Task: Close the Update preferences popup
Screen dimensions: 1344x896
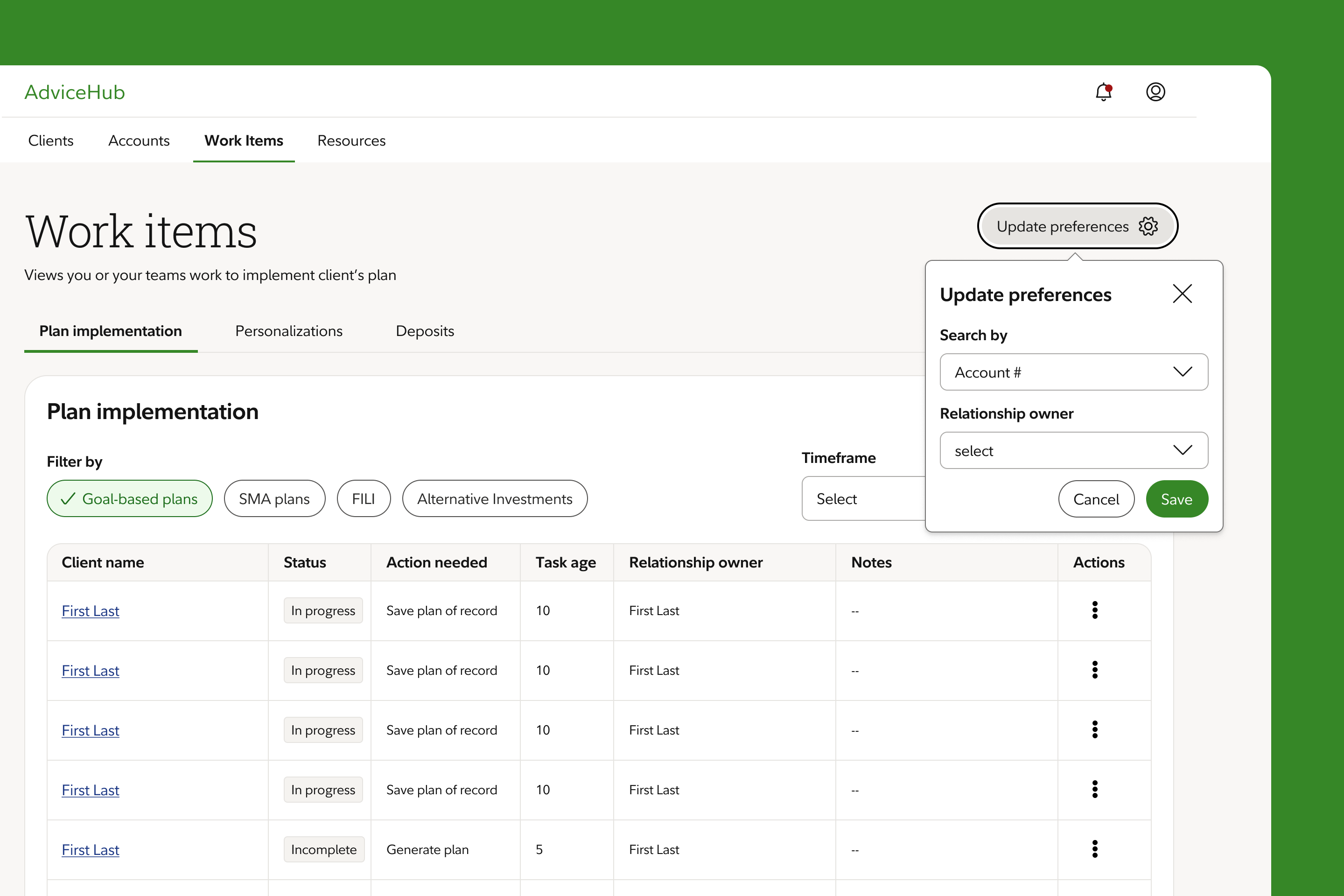Action: tap(1182, 294)
